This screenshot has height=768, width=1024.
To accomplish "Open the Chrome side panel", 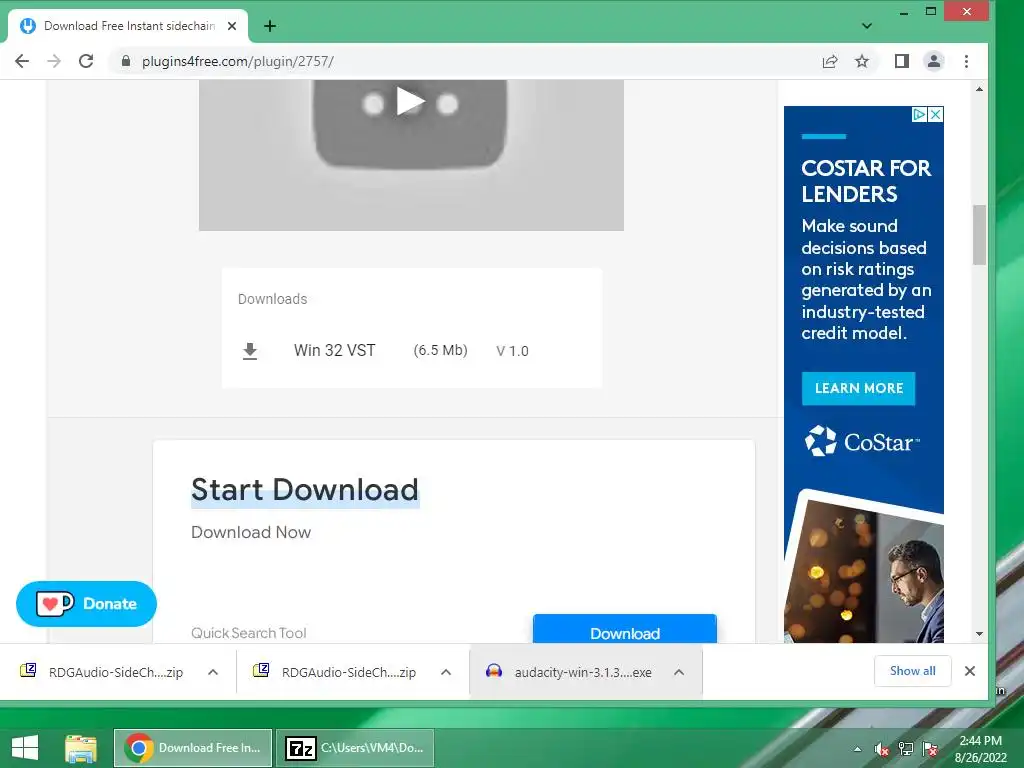I will click(x=902, y=61).
